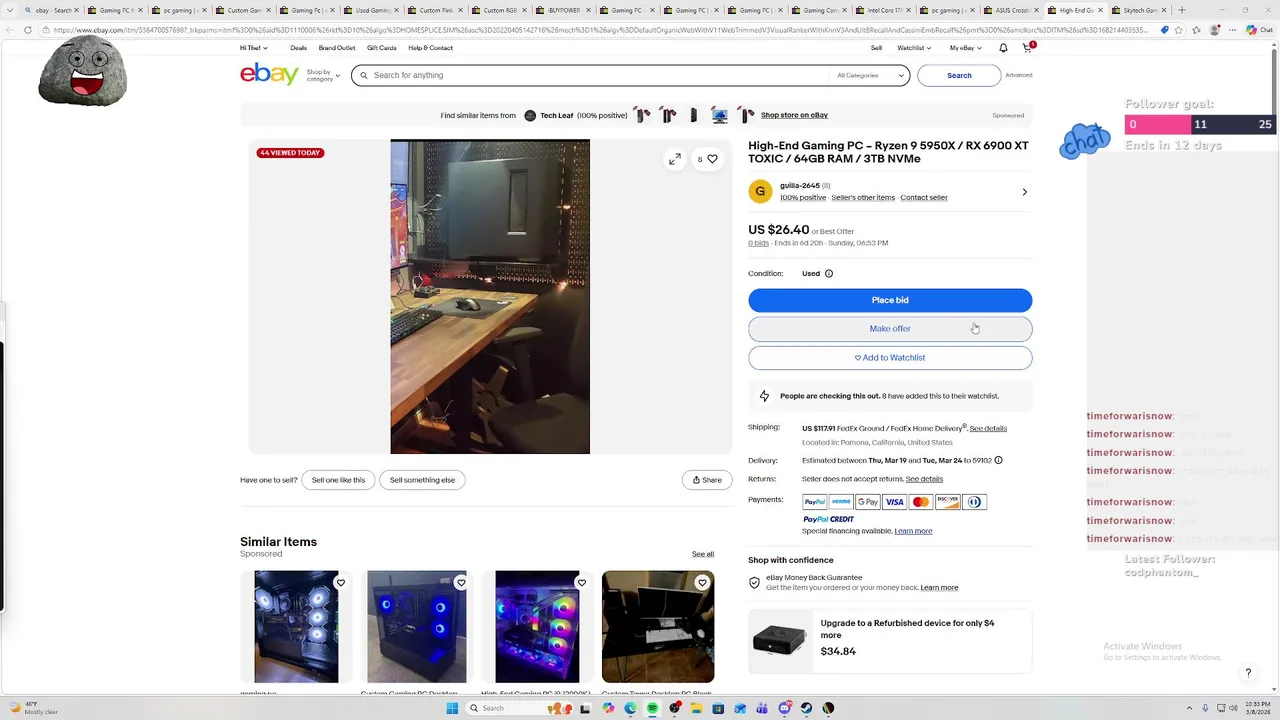1280x720 pixels.
Task: Expand the My eBay menu
Action: [965, 48]
